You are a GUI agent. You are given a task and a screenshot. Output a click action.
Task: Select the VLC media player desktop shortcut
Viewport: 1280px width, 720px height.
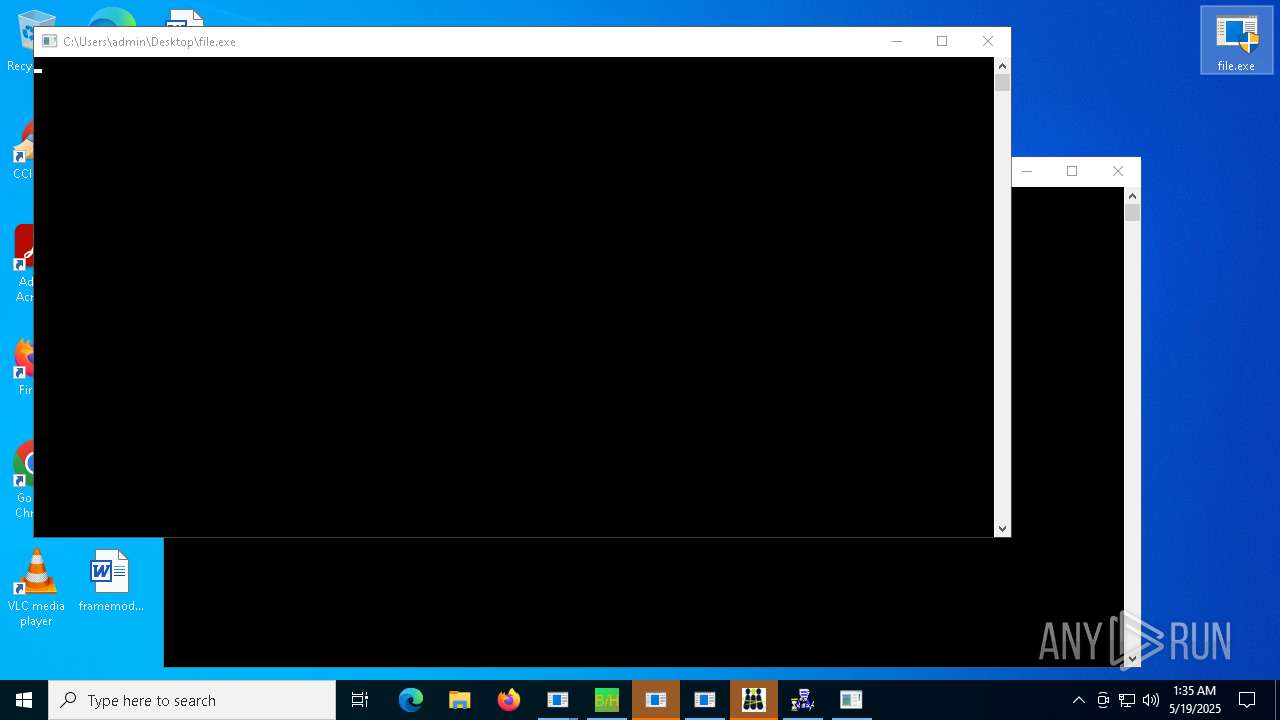point(36,588)
